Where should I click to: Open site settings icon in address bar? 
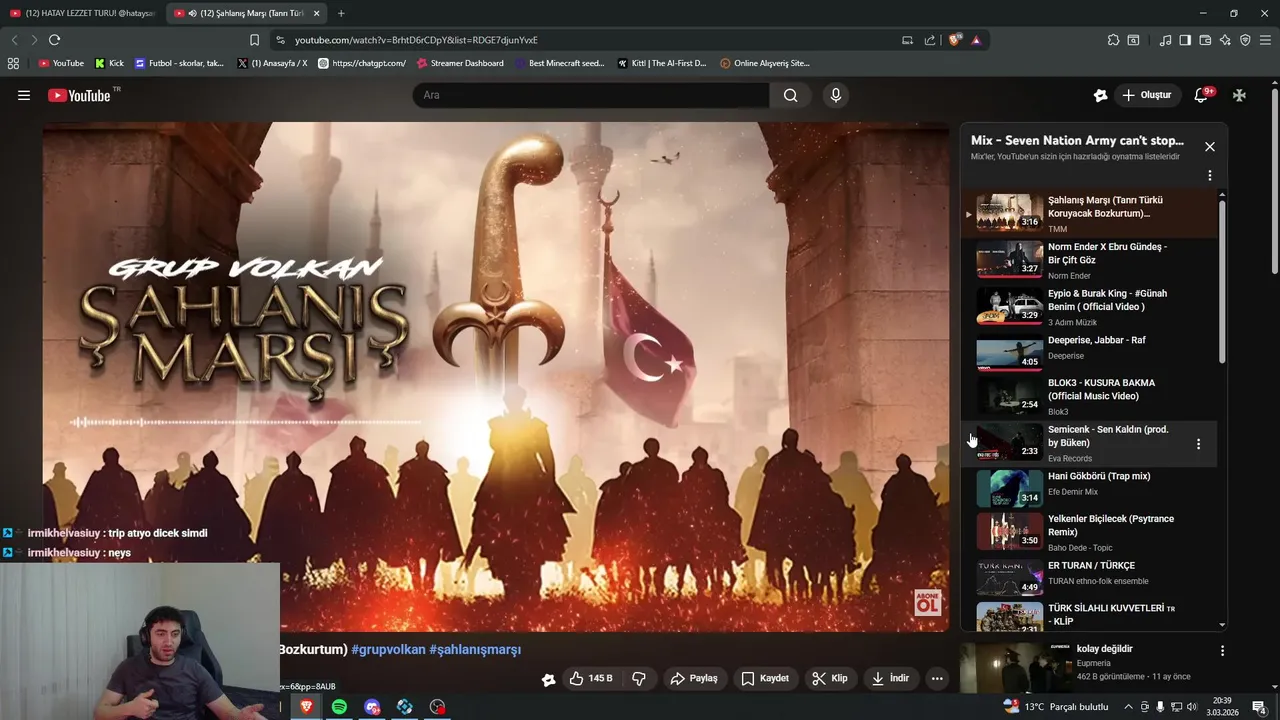280,40
